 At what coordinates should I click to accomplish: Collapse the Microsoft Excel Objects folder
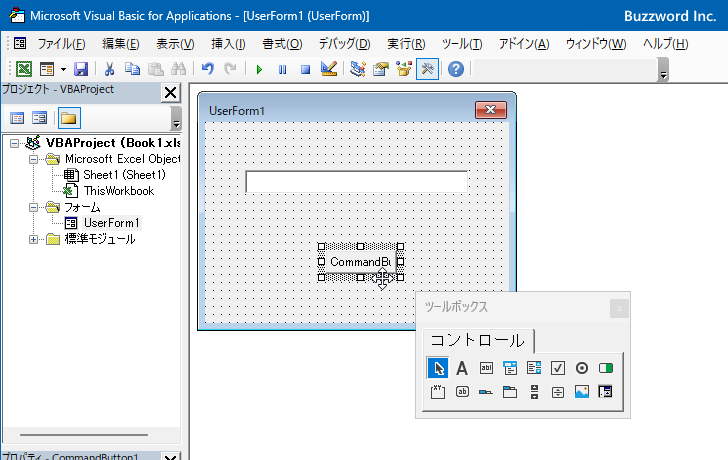point(33,160)
